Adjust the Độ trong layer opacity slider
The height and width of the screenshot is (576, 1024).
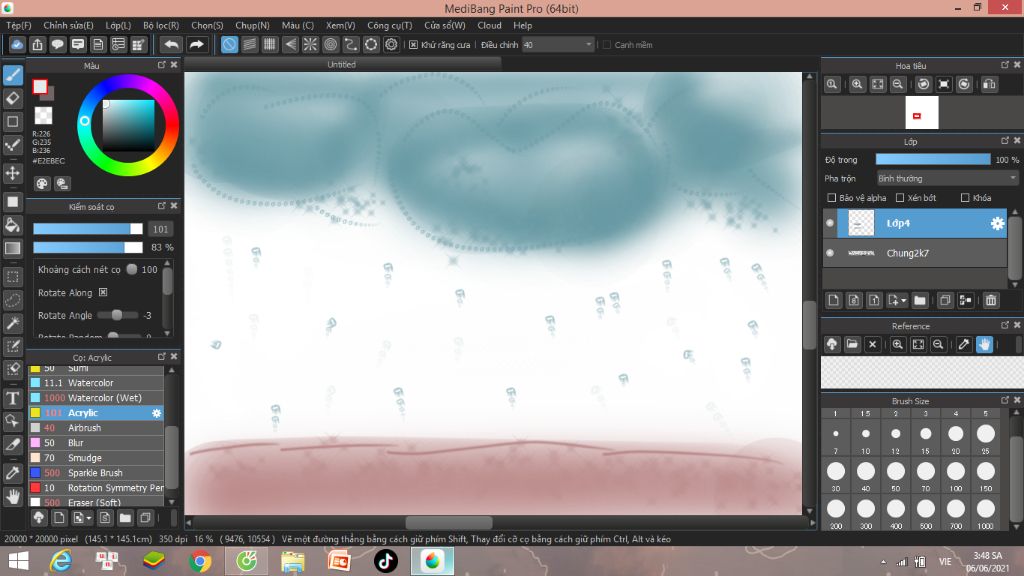pyautogui.click(x=933, y=159)
